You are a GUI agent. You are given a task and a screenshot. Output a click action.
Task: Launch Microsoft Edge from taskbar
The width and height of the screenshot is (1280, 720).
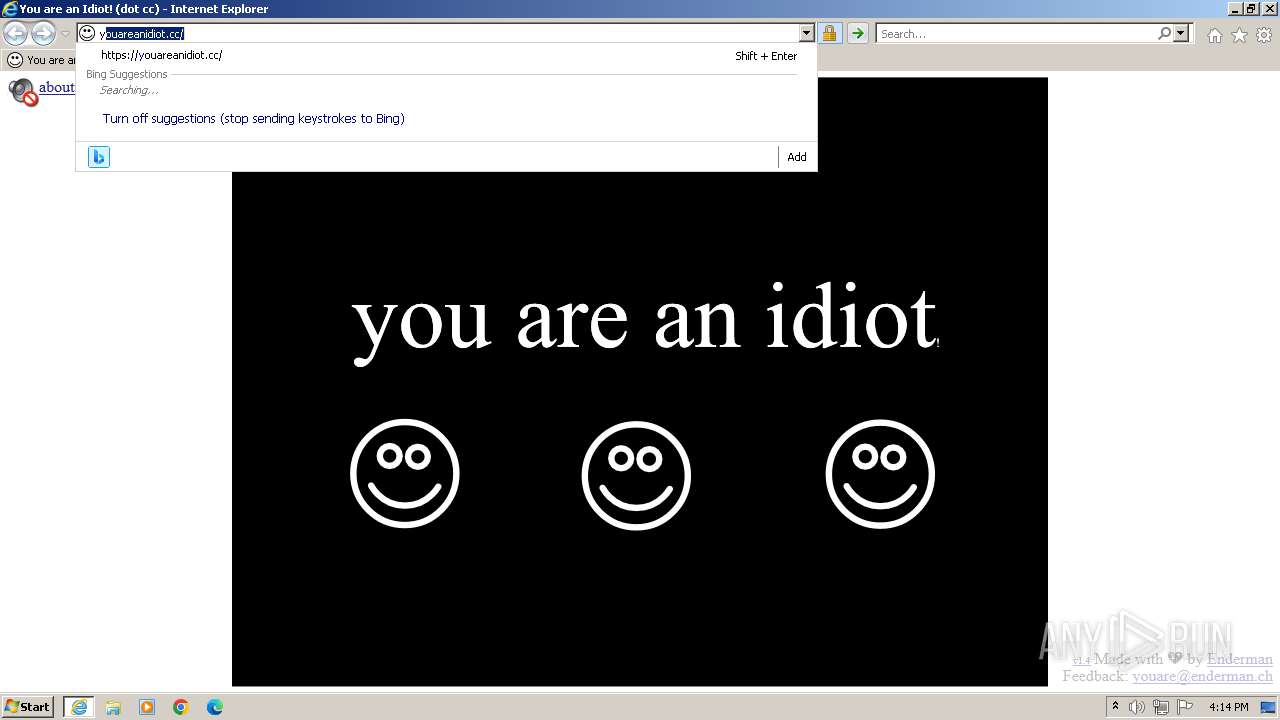click(215, 707)
